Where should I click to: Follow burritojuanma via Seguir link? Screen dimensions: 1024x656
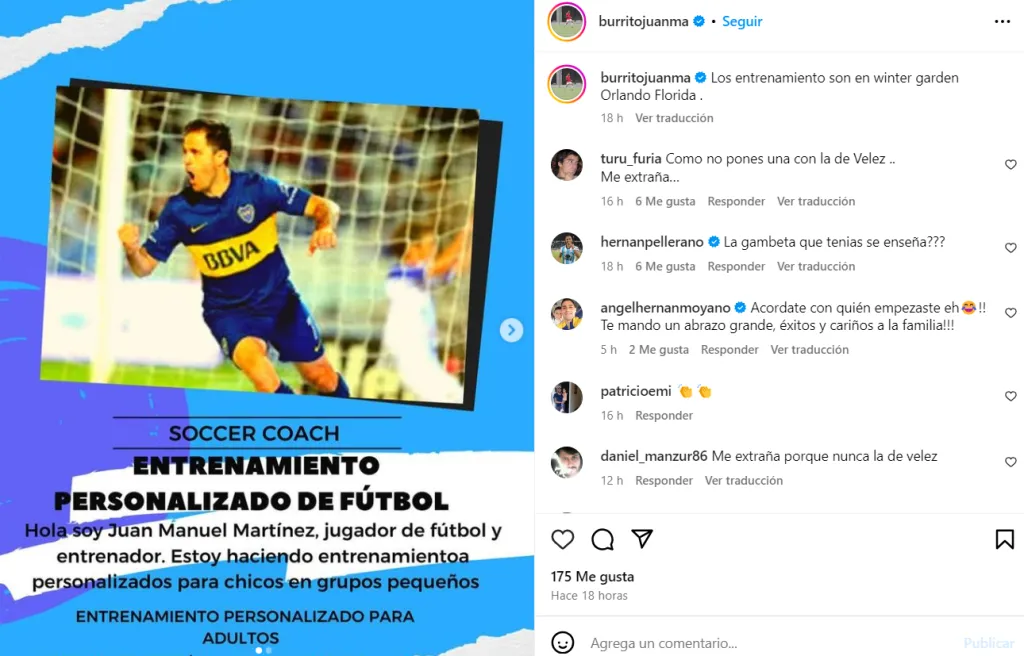click(742, 22)
